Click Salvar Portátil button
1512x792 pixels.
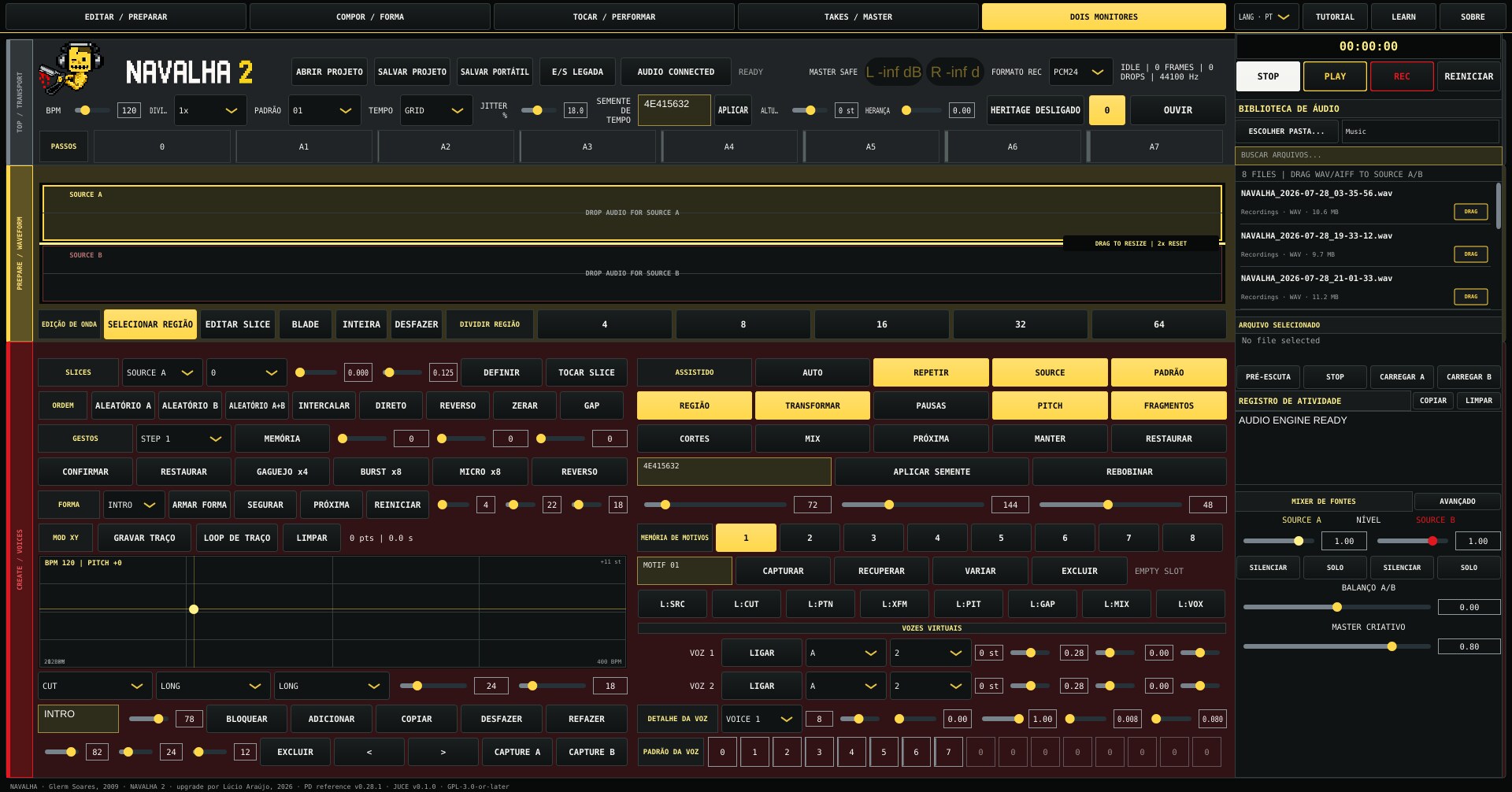point(495,72)
